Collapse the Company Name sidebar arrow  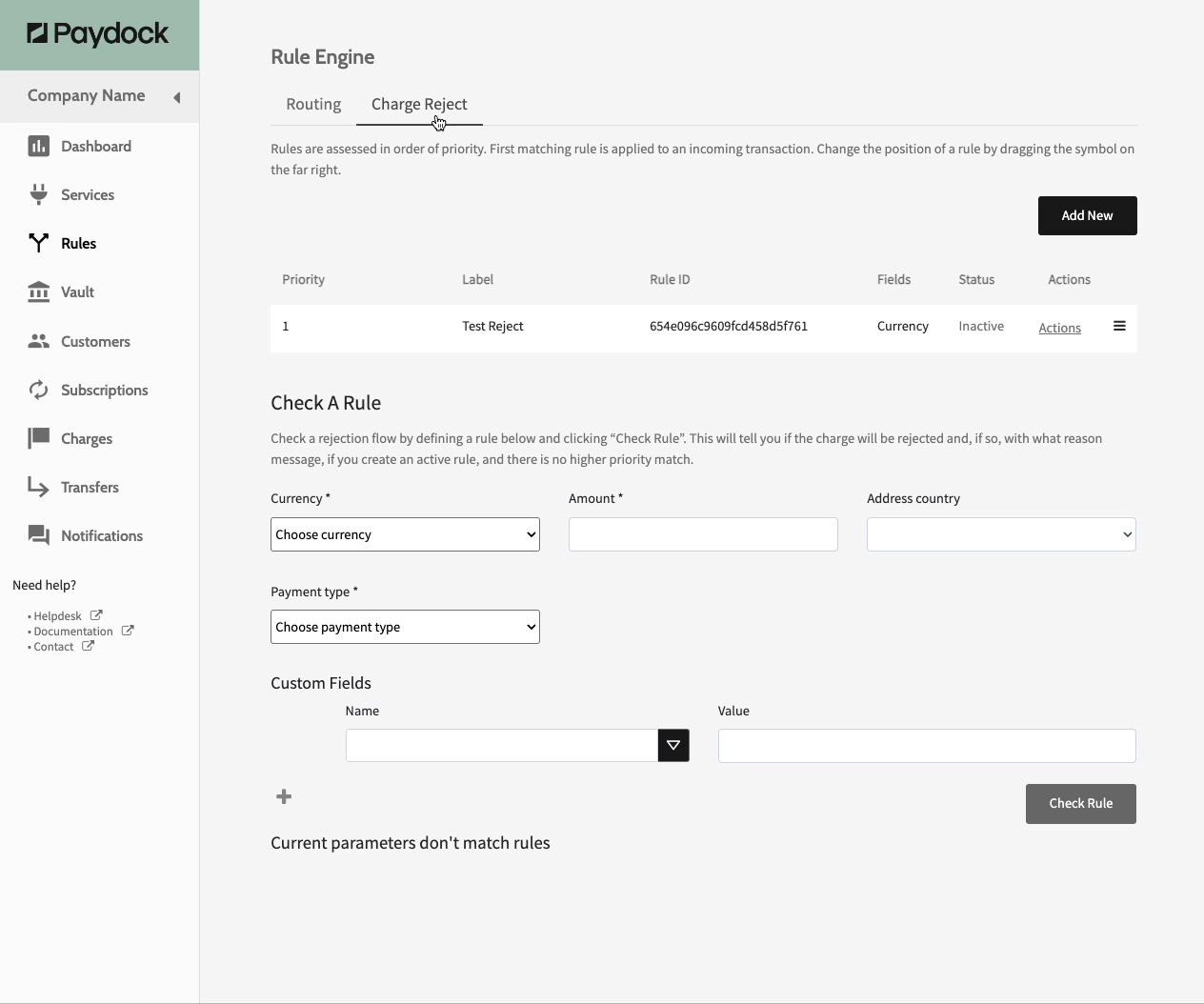tap(176, 97)
